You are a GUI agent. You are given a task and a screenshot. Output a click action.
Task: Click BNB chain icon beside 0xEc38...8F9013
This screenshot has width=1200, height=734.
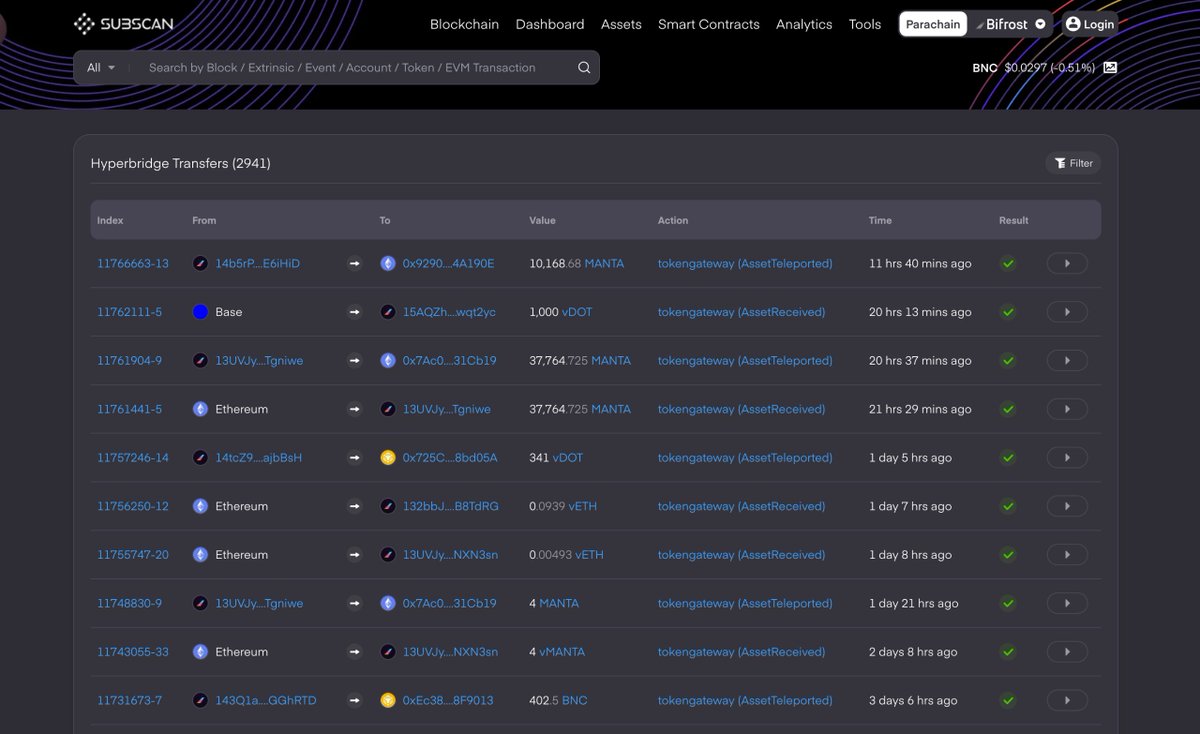pos(388,701)
